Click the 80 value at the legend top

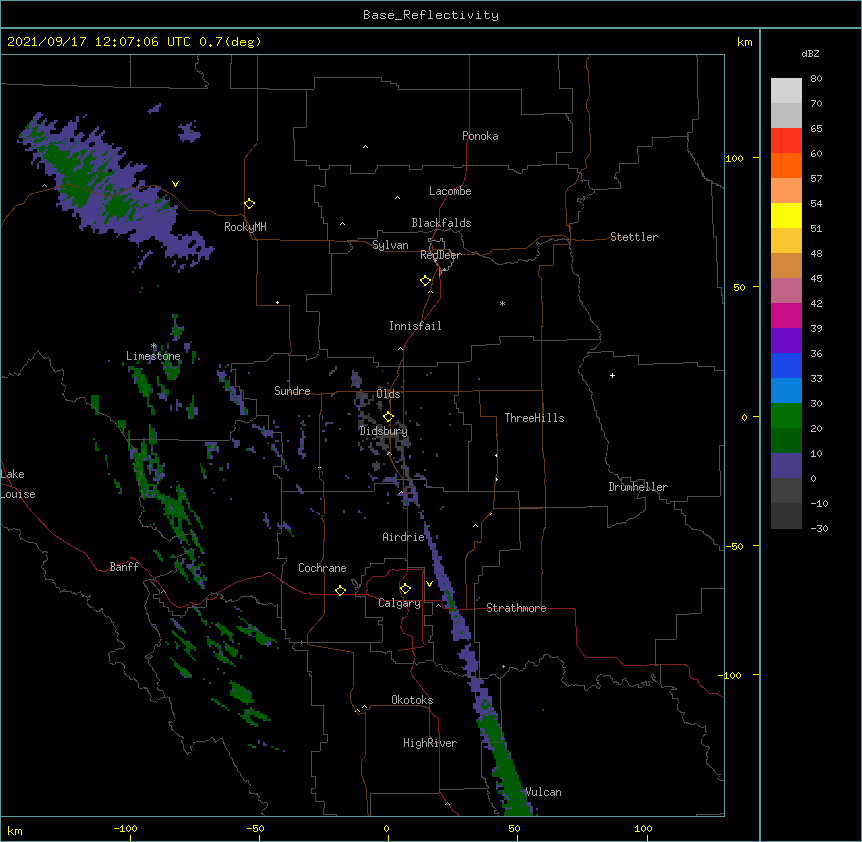point(816,79)
